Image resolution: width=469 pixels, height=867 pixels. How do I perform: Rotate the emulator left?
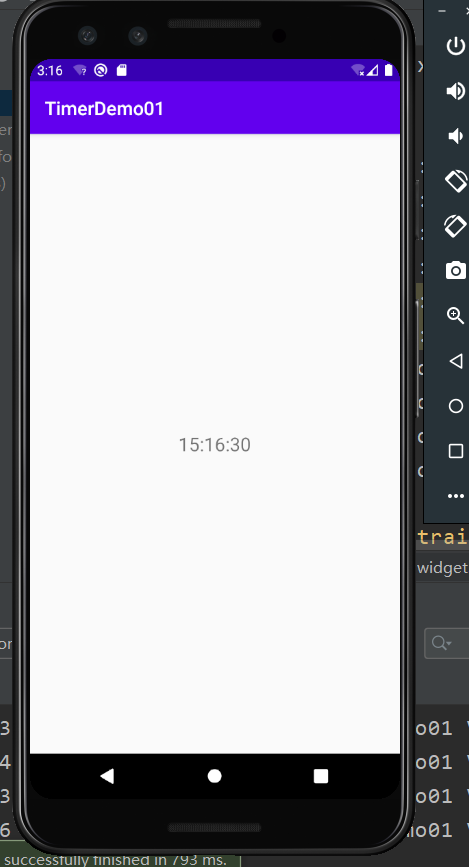(x=456, y=181)
